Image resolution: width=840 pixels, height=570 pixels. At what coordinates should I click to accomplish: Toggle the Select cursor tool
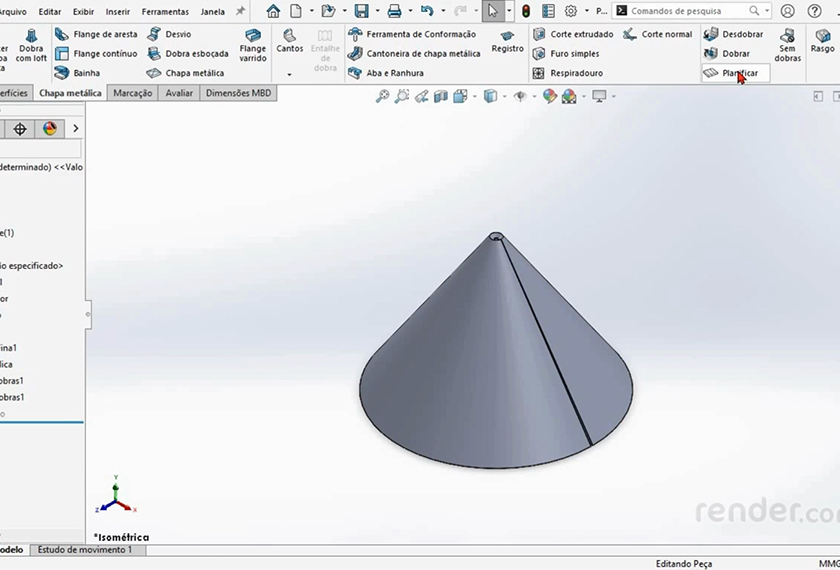491,11
